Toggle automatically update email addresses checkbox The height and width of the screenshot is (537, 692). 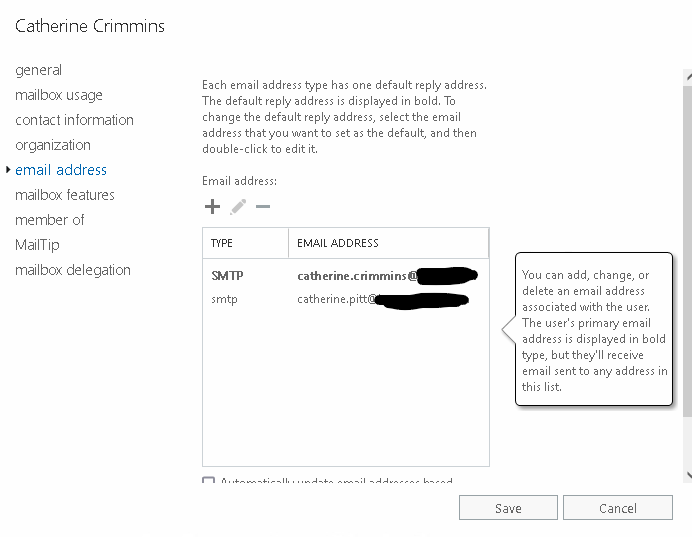coord(209,483)
